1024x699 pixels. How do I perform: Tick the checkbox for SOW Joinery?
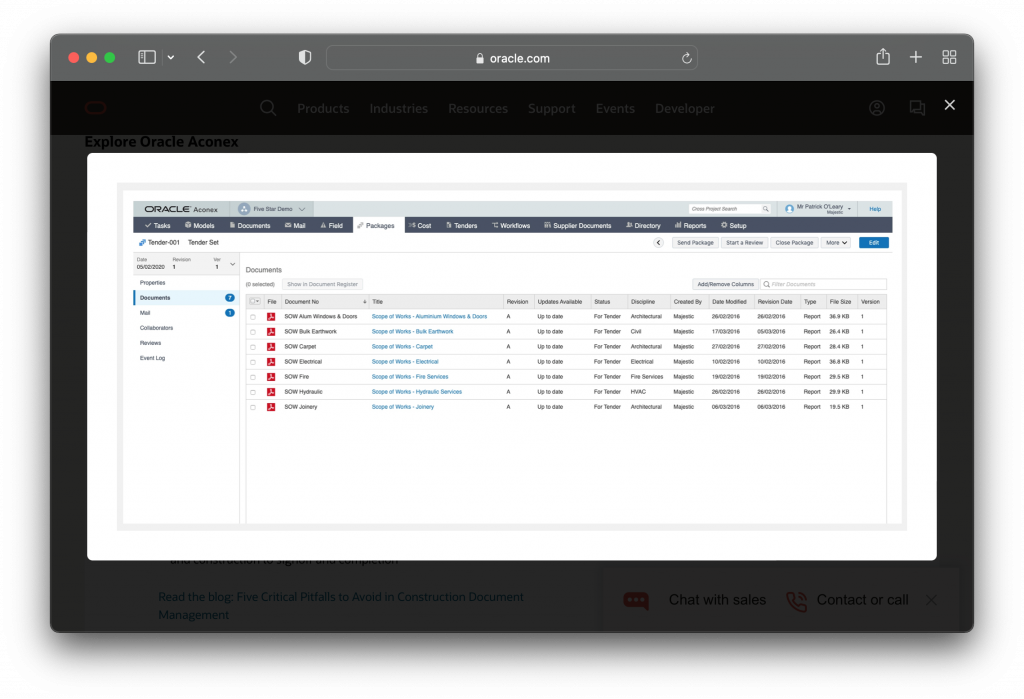coord(253,407)
